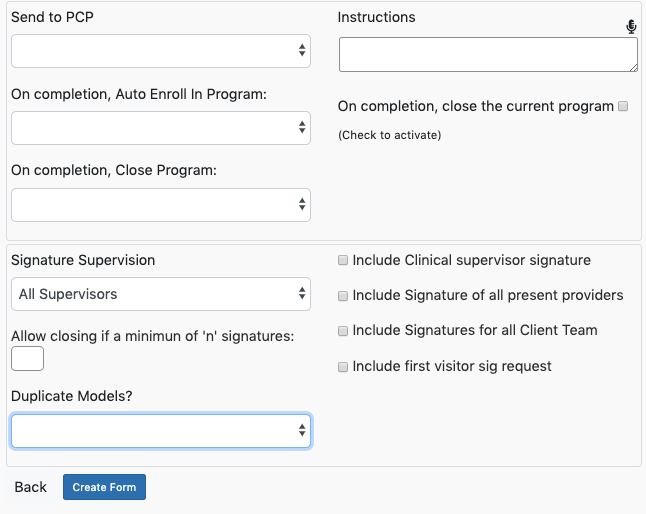Screen dimensions: 646x514
Task: Toggle Include Signature of all present providers
Action: (343, 296)
